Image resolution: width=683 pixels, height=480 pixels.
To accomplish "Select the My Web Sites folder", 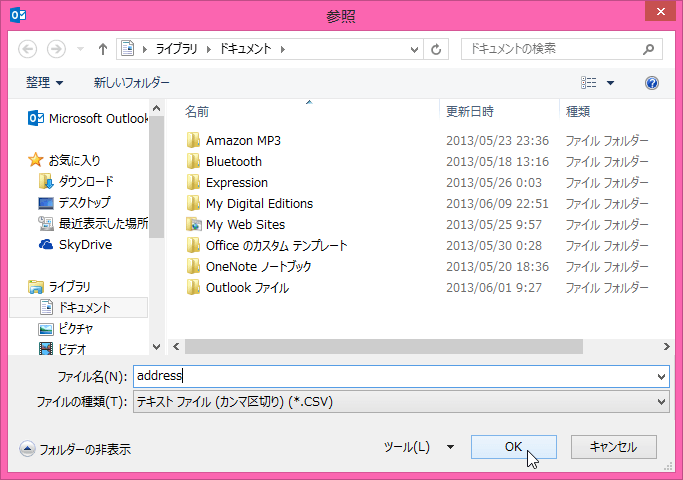I will click(246, 224).
